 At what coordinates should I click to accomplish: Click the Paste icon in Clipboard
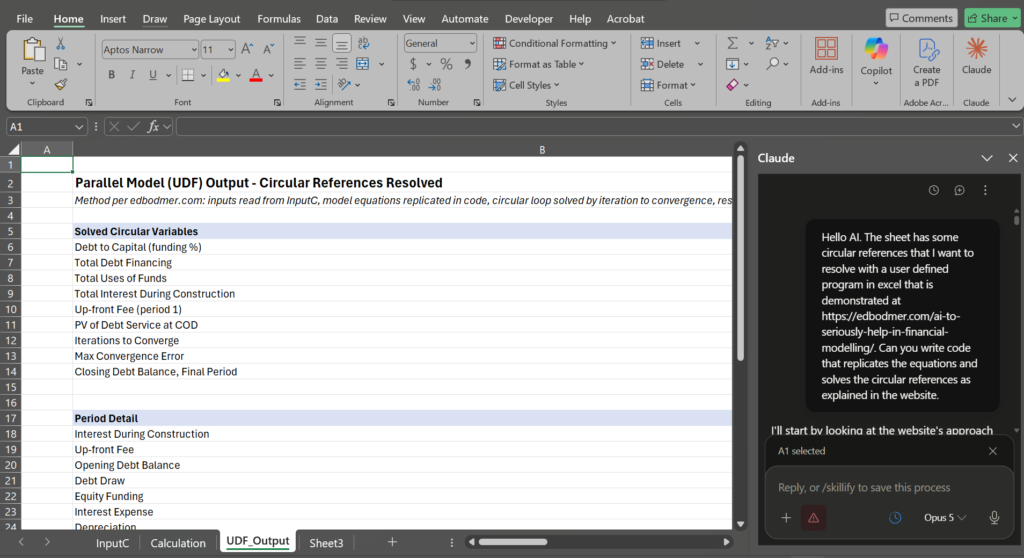pos(33,50)
